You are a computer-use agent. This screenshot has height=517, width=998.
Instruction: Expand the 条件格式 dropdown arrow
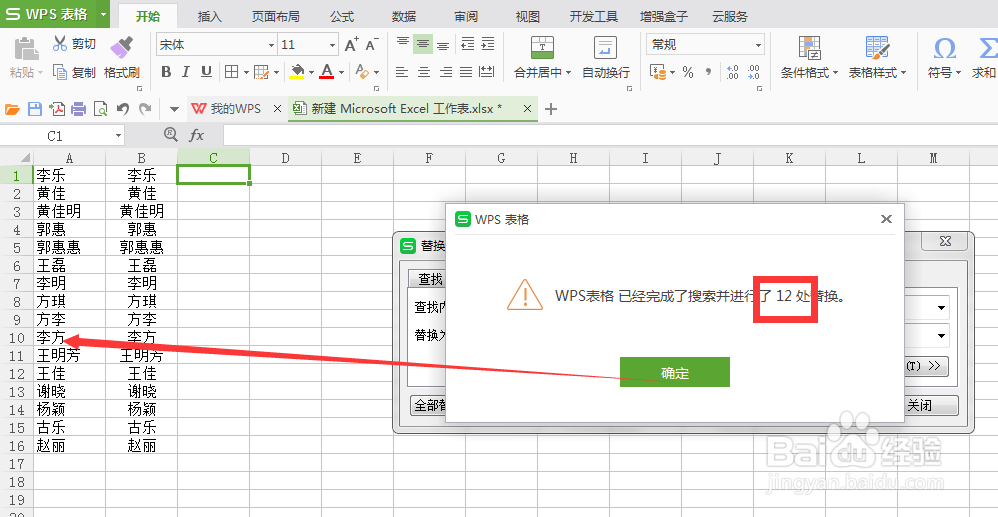point(835,73)
